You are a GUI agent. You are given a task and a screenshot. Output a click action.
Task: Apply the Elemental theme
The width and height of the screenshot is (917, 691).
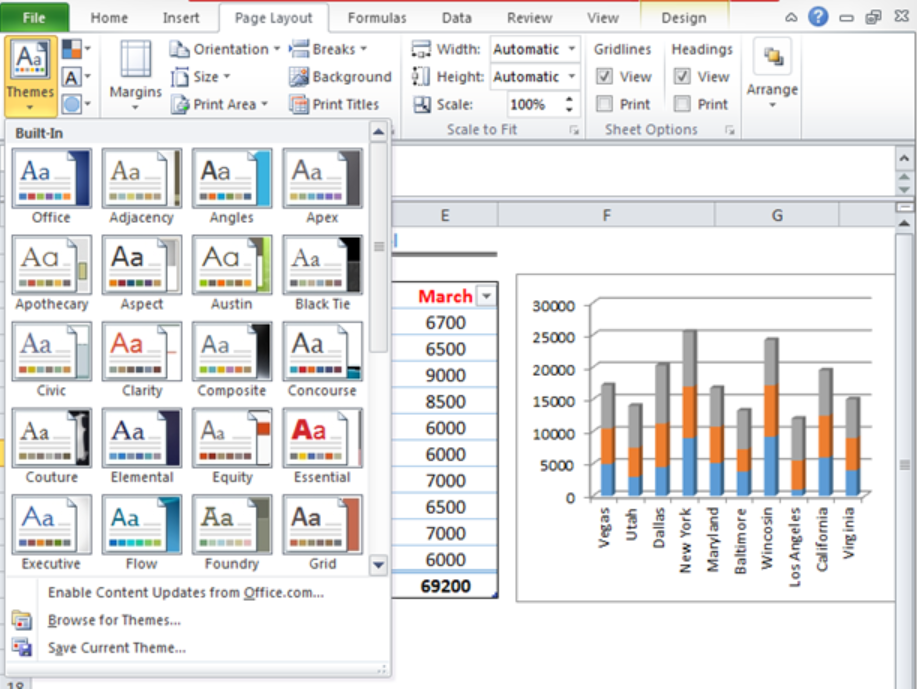(142, 446)
